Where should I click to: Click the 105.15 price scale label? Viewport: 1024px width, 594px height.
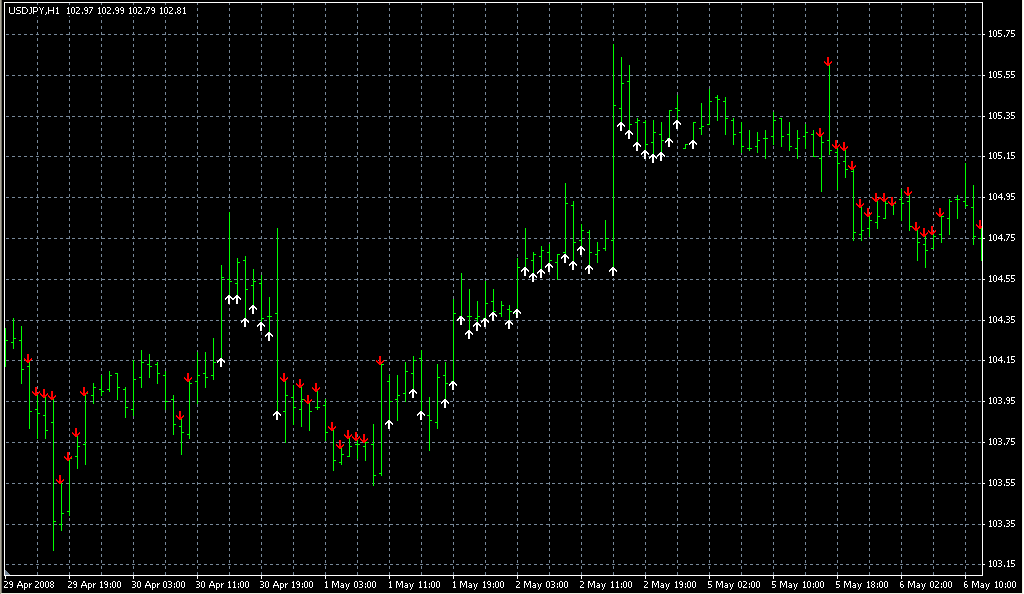1001,156
